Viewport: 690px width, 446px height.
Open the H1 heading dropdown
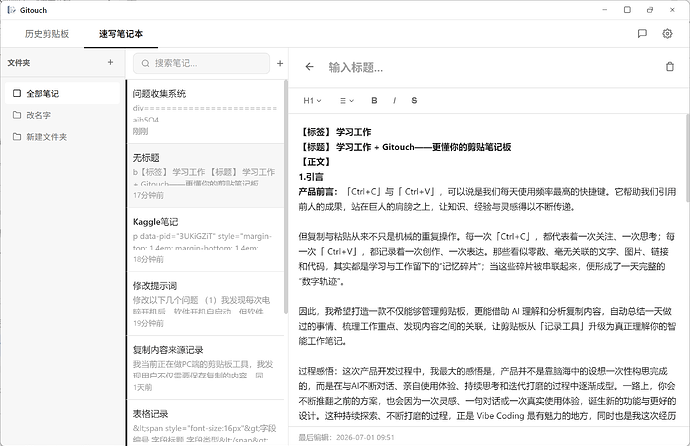312,101
